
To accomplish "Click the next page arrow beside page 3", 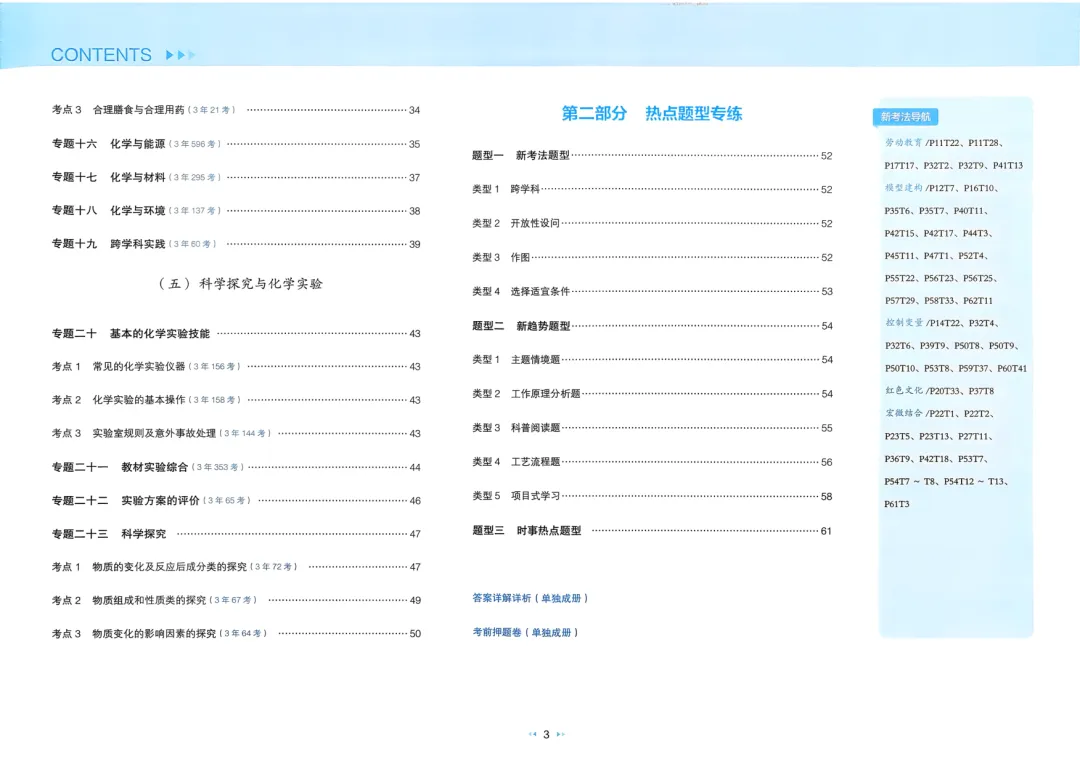I will point(562,734).
